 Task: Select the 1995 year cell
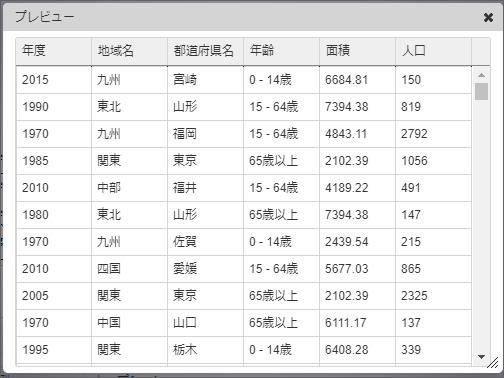[x=54, y=350]
